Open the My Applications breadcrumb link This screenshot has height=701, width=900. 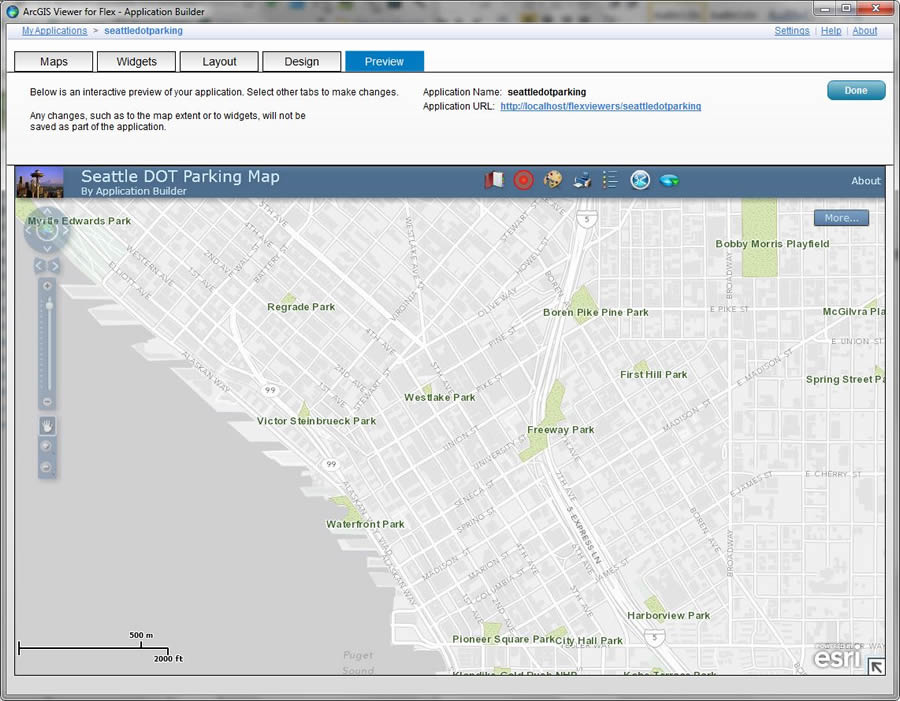[55, 30]
